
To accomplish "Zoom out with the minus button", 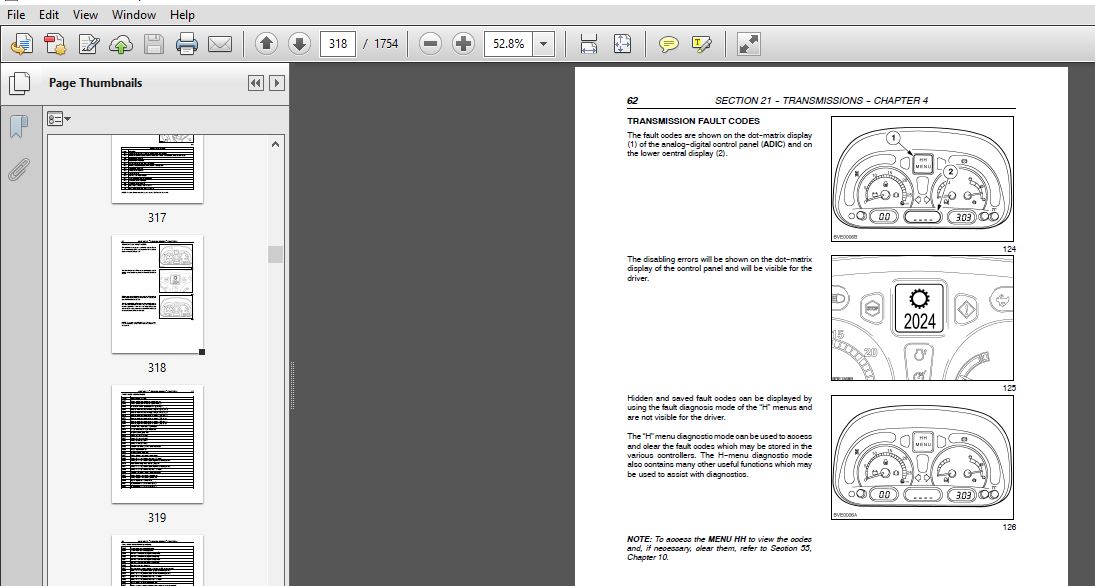I will [x=430, y=44].
